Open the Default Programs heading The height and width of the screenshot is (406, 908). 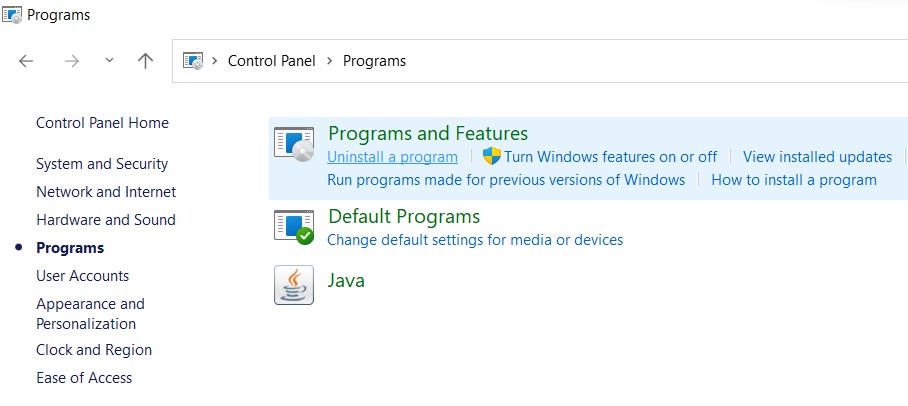click(404, 217)
